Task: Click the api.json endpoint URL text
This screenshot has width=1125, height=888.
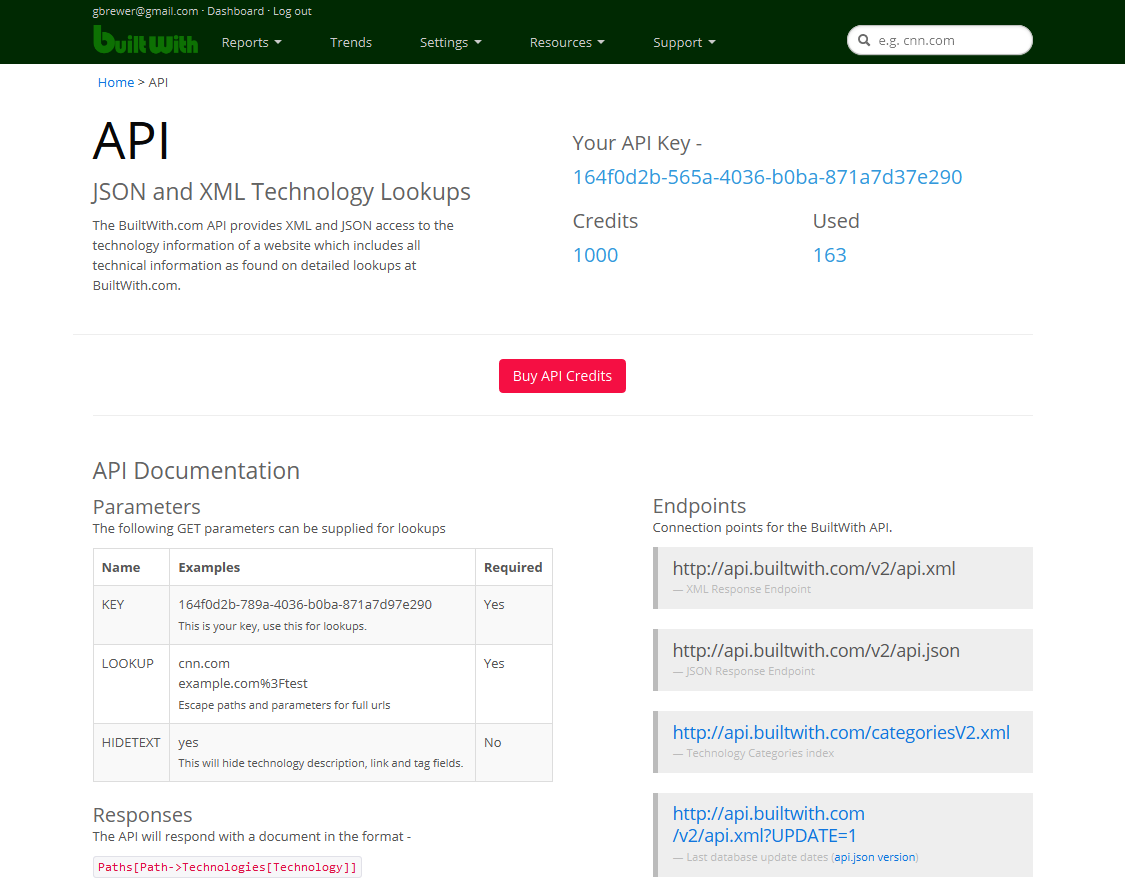Action: 816,651
